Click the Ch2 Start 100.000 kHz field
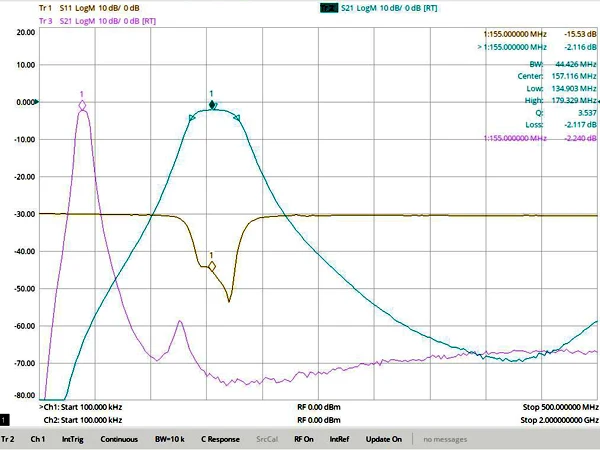The width and height of the screenshot is (600, 450). coord(83,420)
